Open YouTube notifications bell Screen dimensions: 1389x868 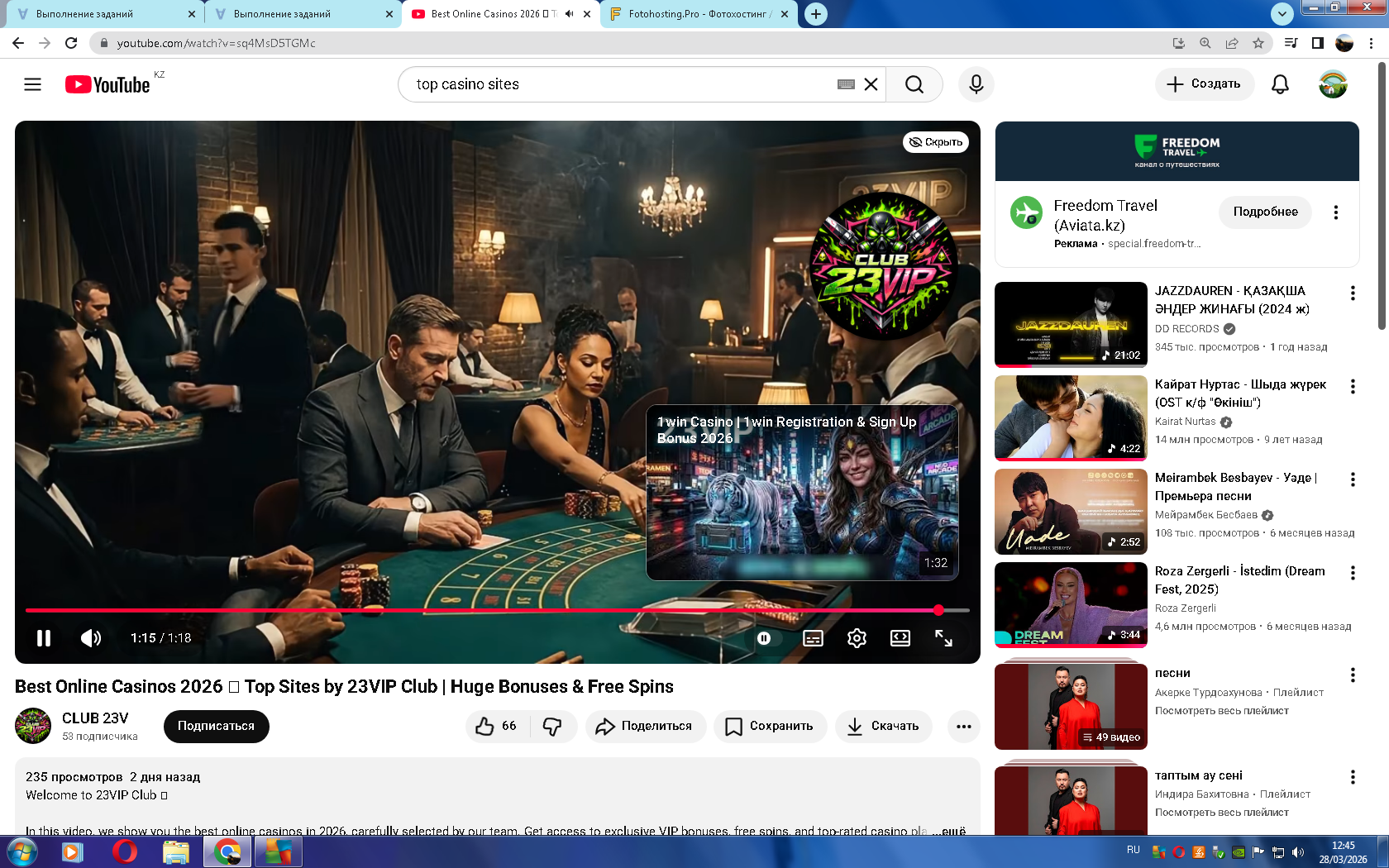1280,84
